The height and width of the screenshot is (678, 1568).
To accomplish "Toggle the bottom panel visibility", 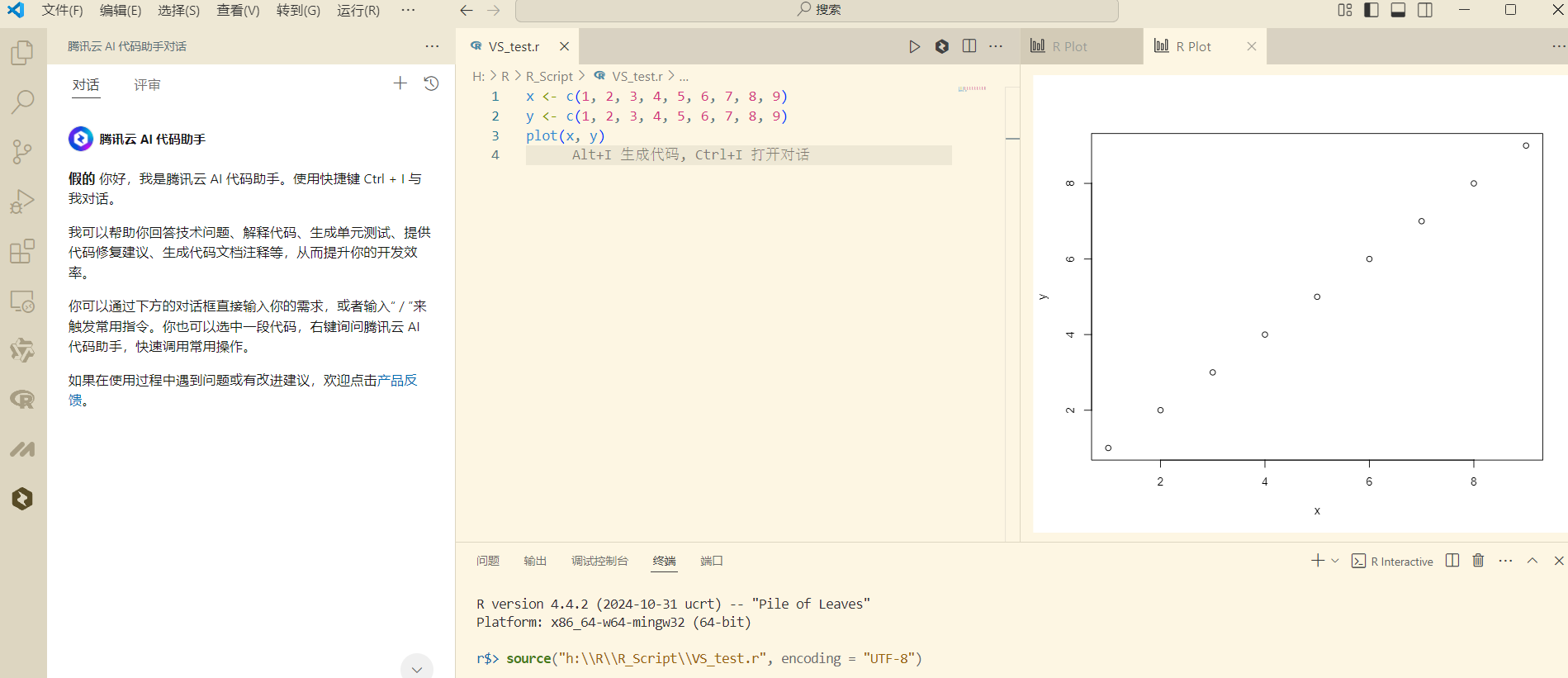I will 1398,10.
